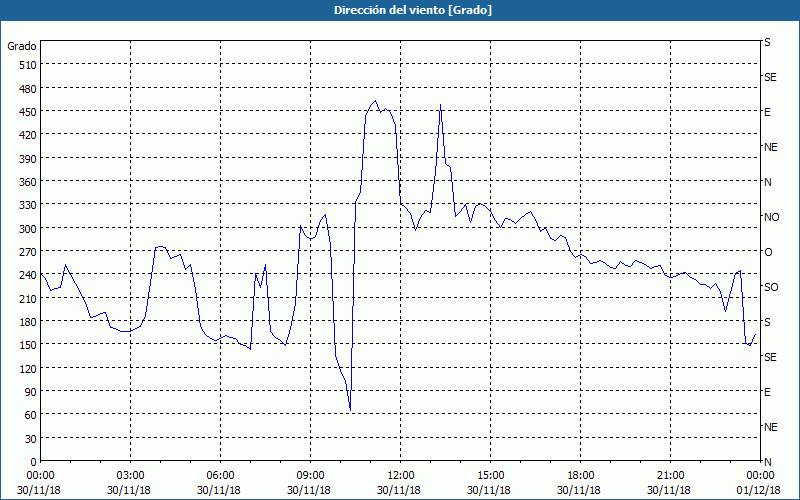The width and height of the screenshot is (800, 500).
Task: Click the "O" compass label
Action: point(768,252)
